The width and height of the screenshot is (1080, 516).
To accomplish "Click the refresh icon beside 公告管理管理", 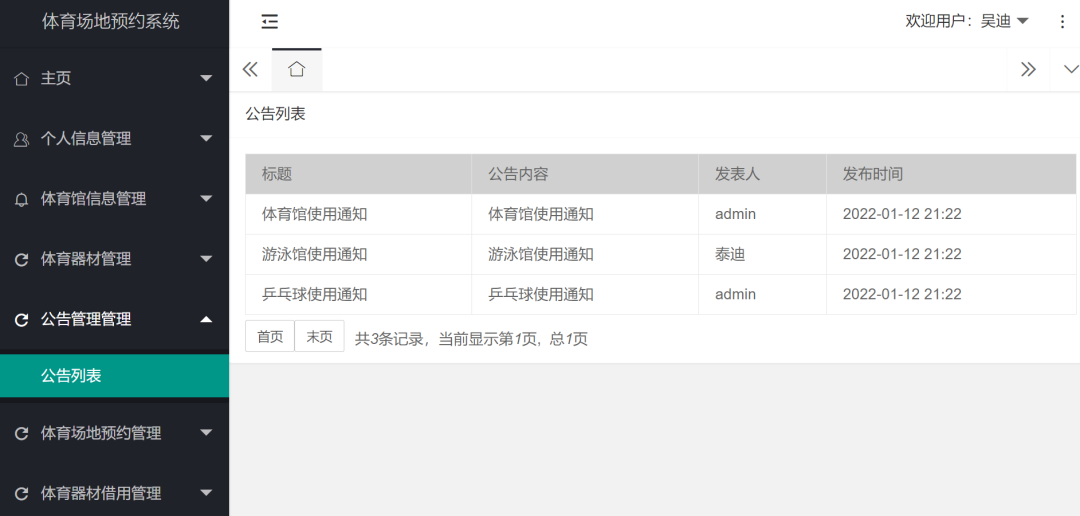I will coord(21,320).
